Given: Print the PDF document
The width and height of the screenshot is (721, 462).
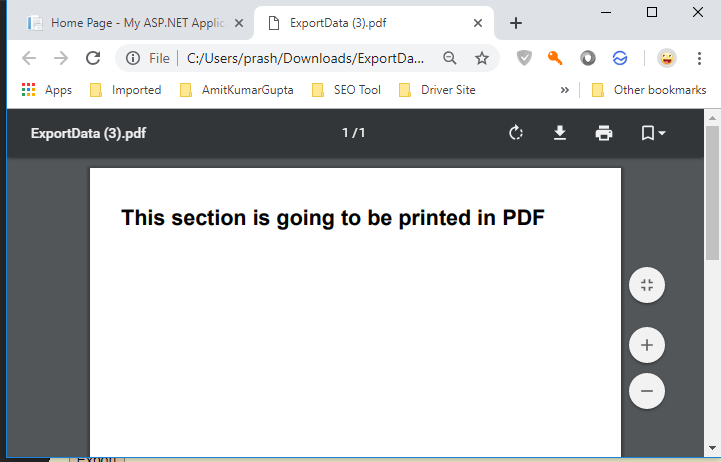Looking at the screenshot, I should (x=603, y=133).
